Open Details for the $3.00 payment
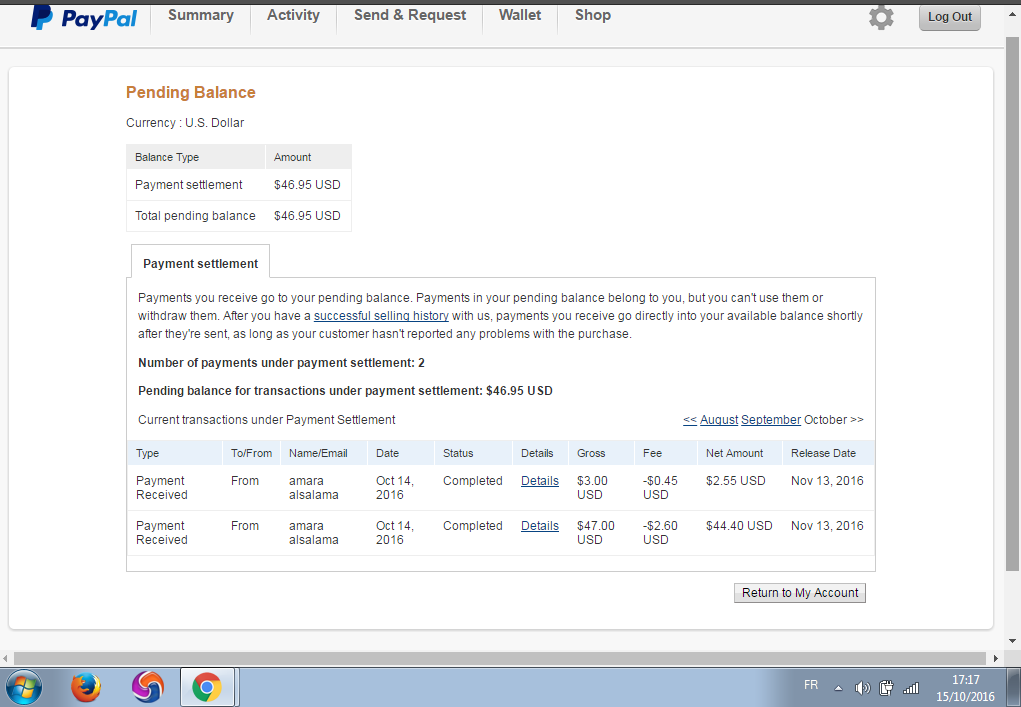The height and width of the screenshot is (707, 1021). click(x=540, y=480)
